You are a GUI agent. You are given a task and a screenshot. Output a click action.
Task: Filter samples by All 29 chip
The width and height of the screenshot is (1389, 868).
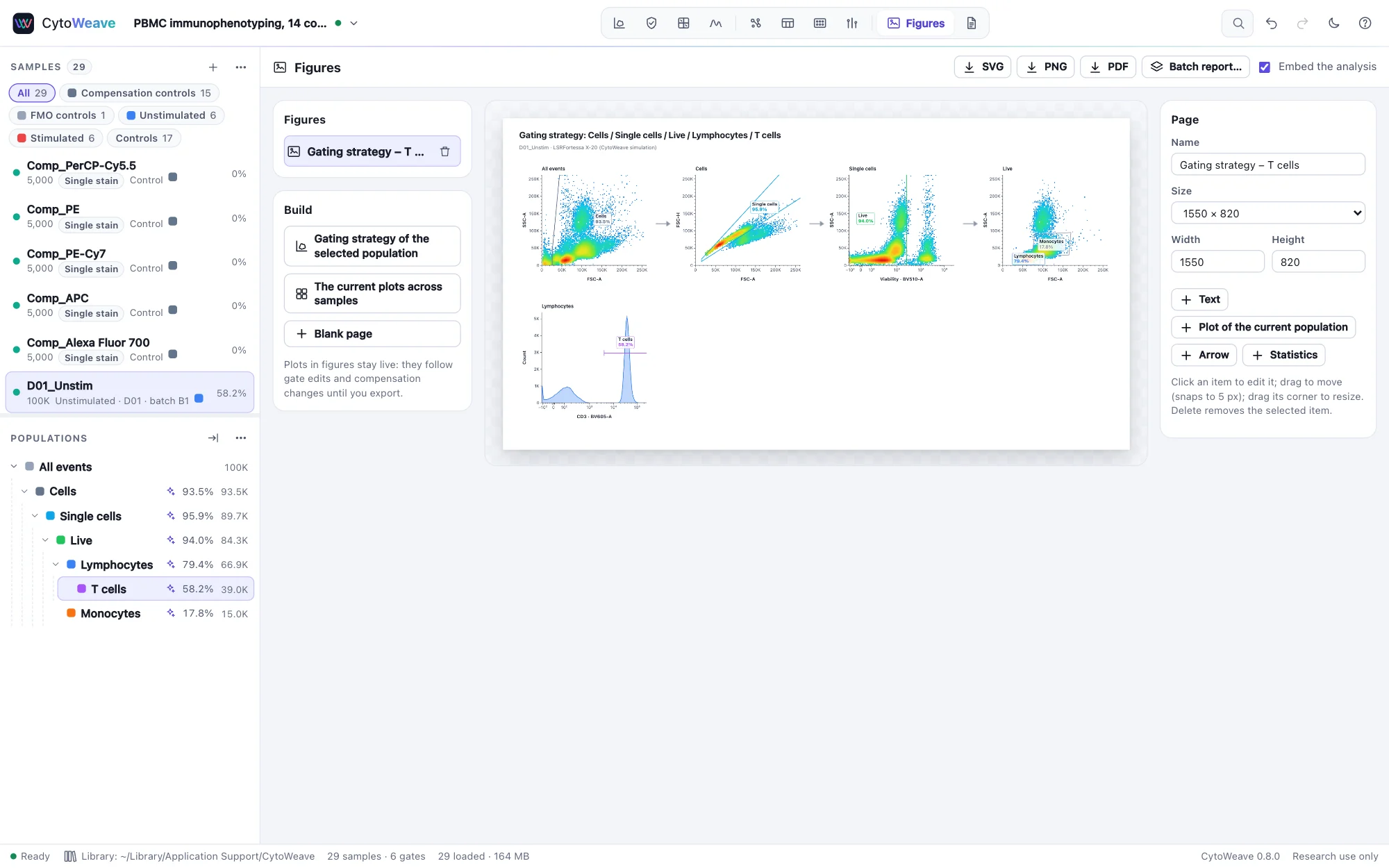(32, 93)
